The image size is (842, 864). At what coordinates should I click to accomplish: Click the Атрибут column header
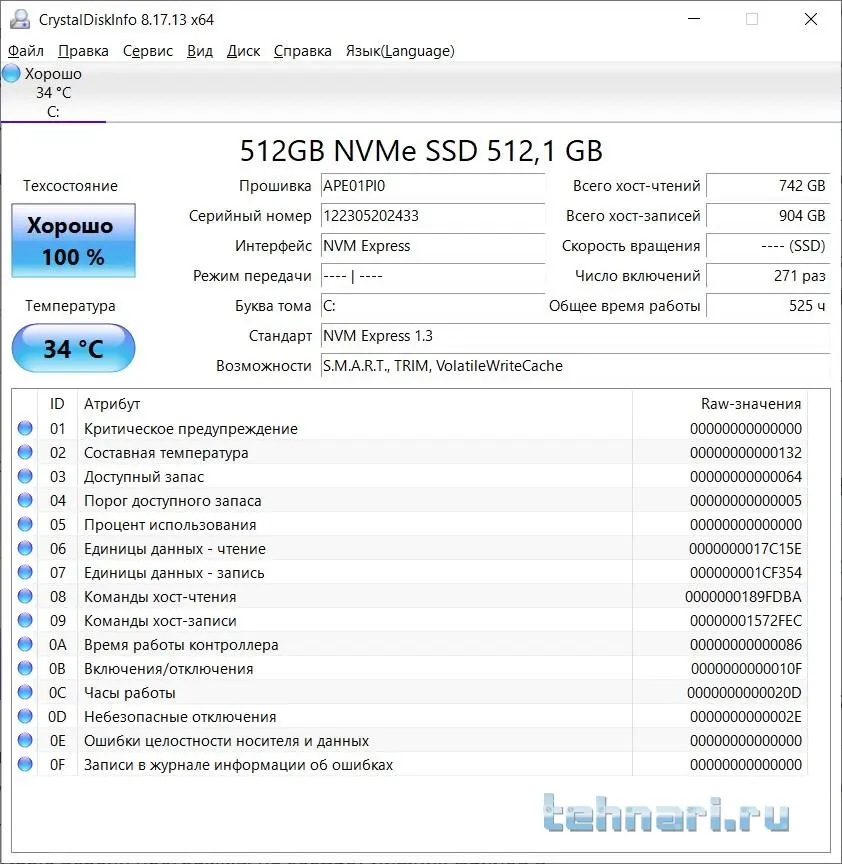click(112, 404)
